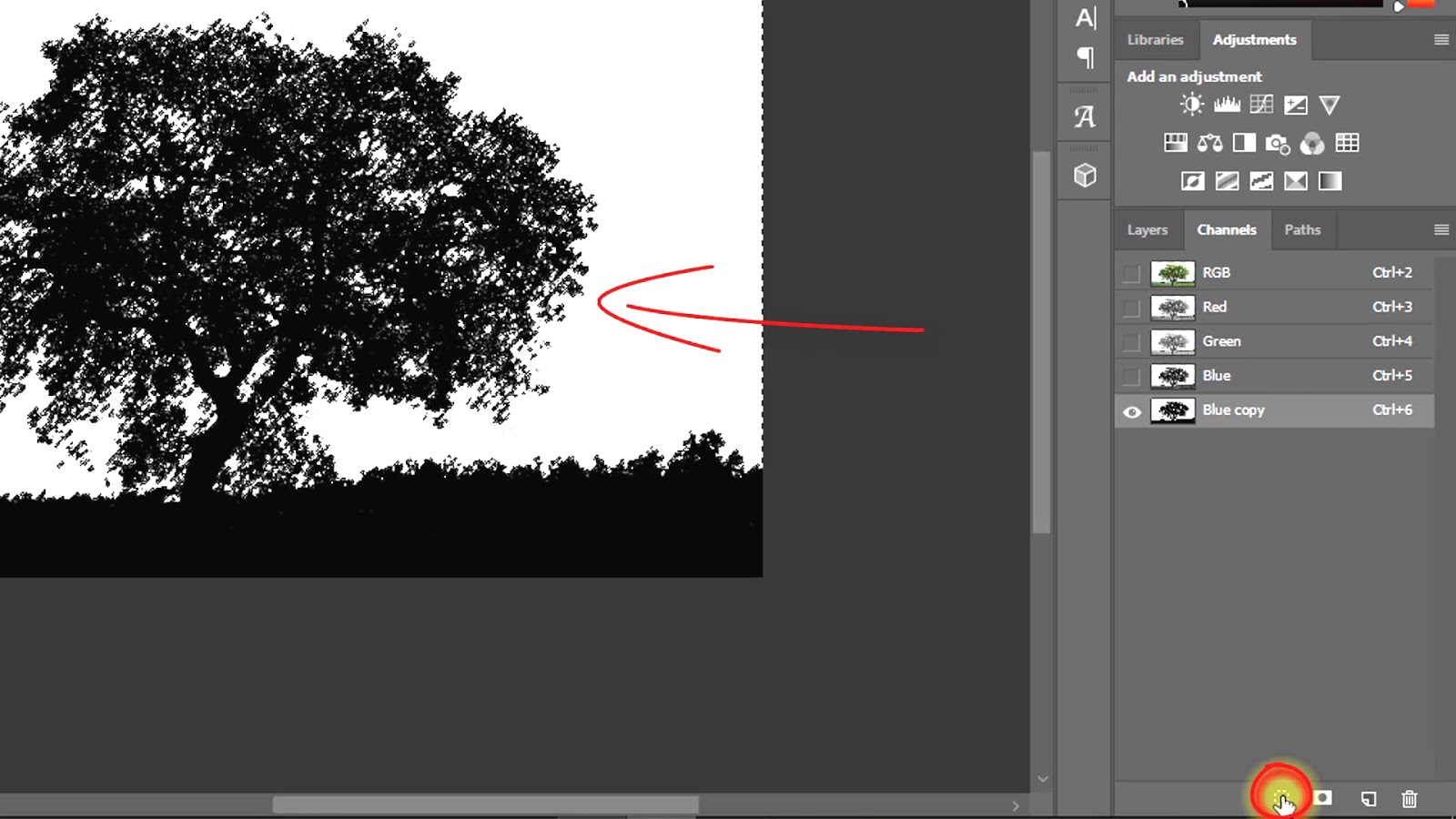Select the Channel Mixer adjustment icon
Image resolution: width=1456 pixels, height=819 pixels.
[x=1312, y=143]
